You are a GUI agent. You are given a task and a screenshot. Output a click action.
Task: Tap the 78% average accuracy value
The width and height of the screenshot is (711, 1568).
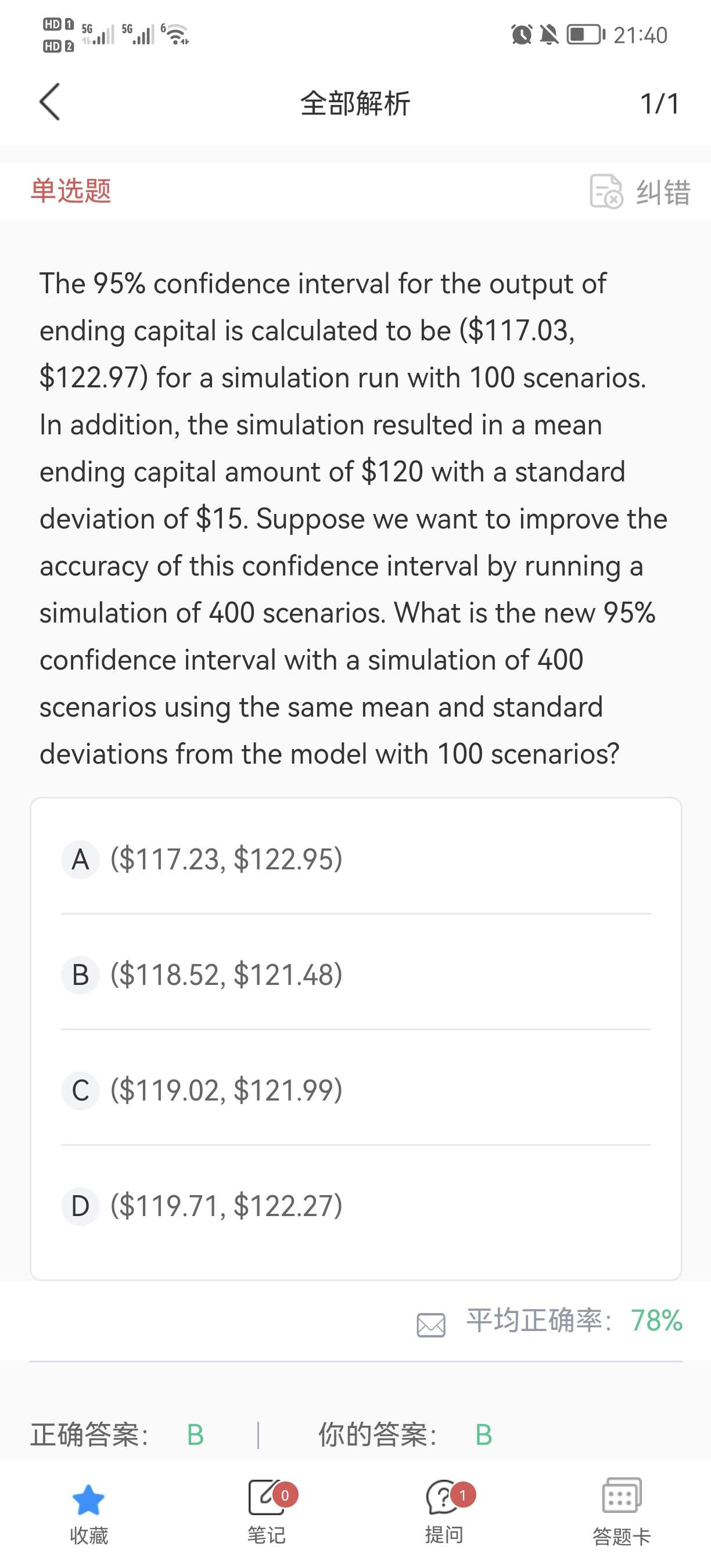656,1320
